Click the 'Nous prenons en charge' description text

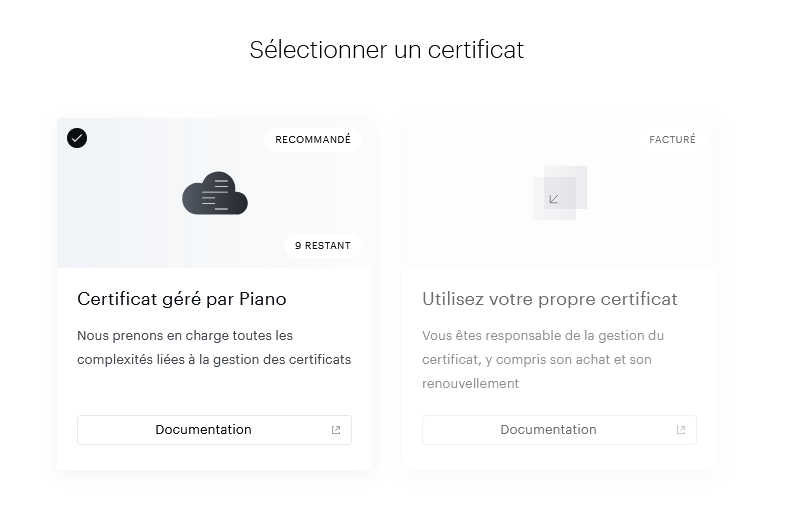point(214,347)
